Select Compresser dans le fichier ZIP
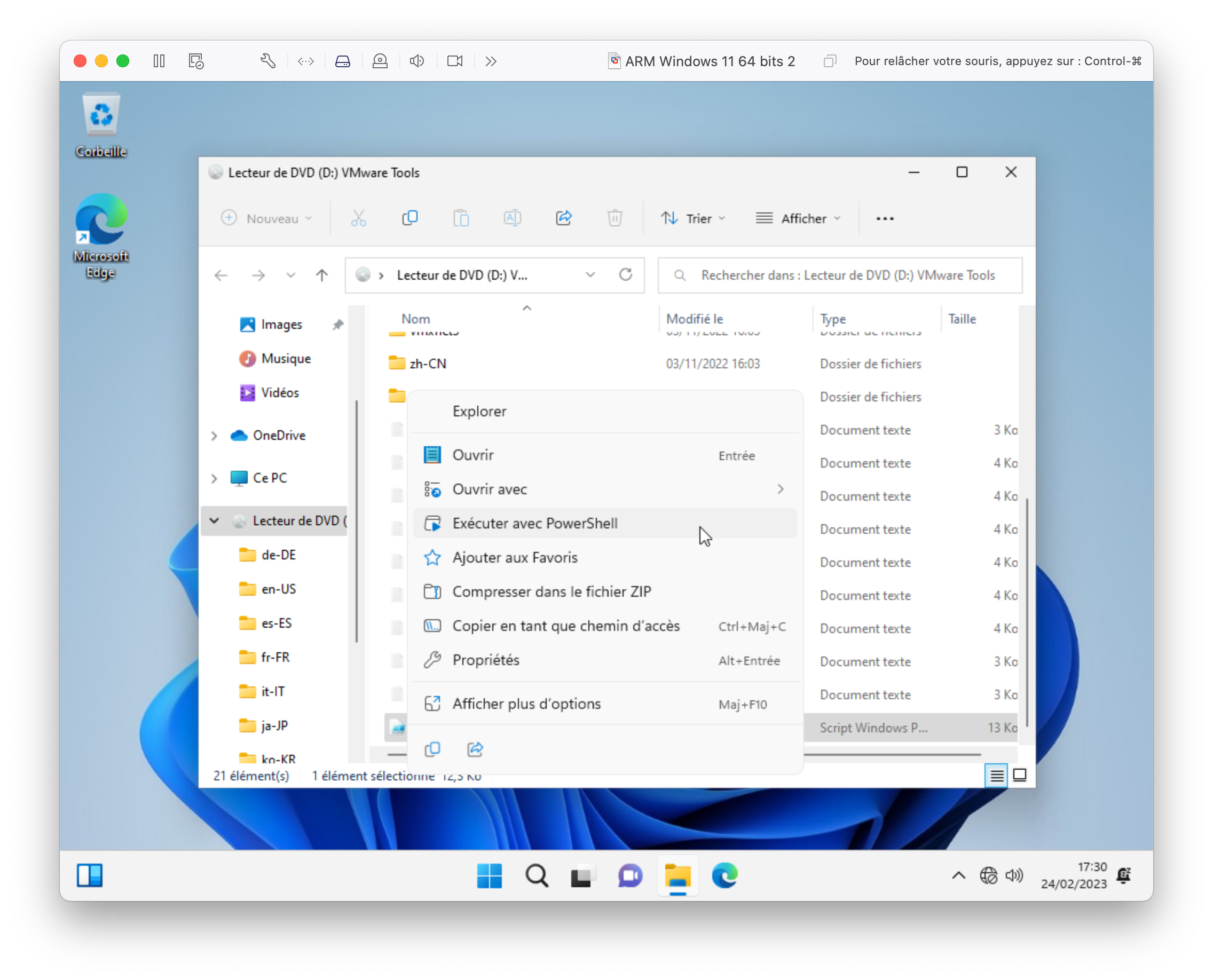 tap(605, 591)
